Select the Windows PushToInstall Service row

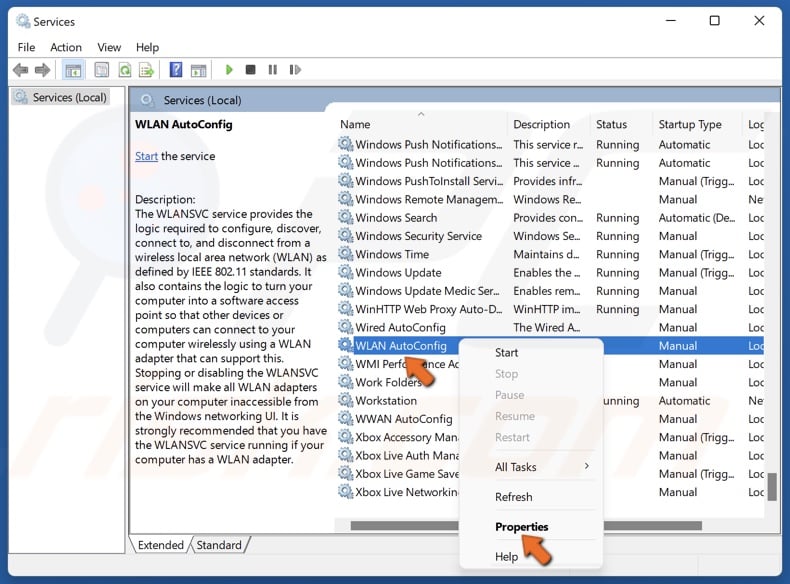(550, 181)
